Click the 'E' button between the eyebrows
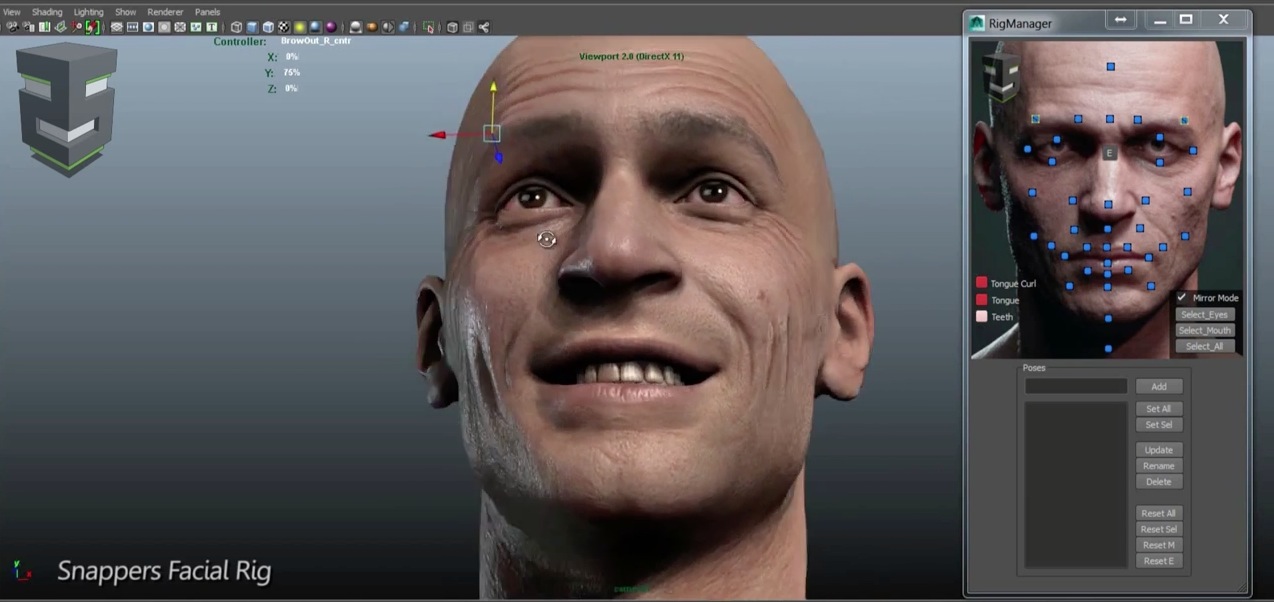The image size is (1274, 602). point(1109,153)
